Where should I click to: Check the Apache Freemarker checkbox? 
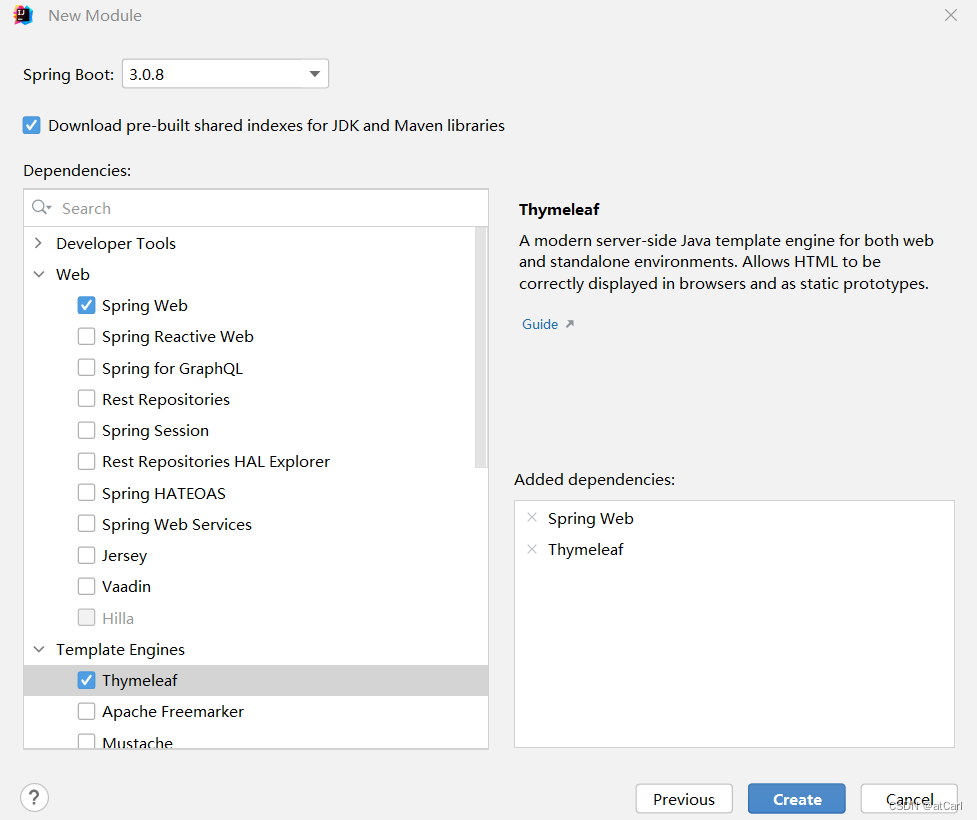pyautogui.click(x=86, y=712)
